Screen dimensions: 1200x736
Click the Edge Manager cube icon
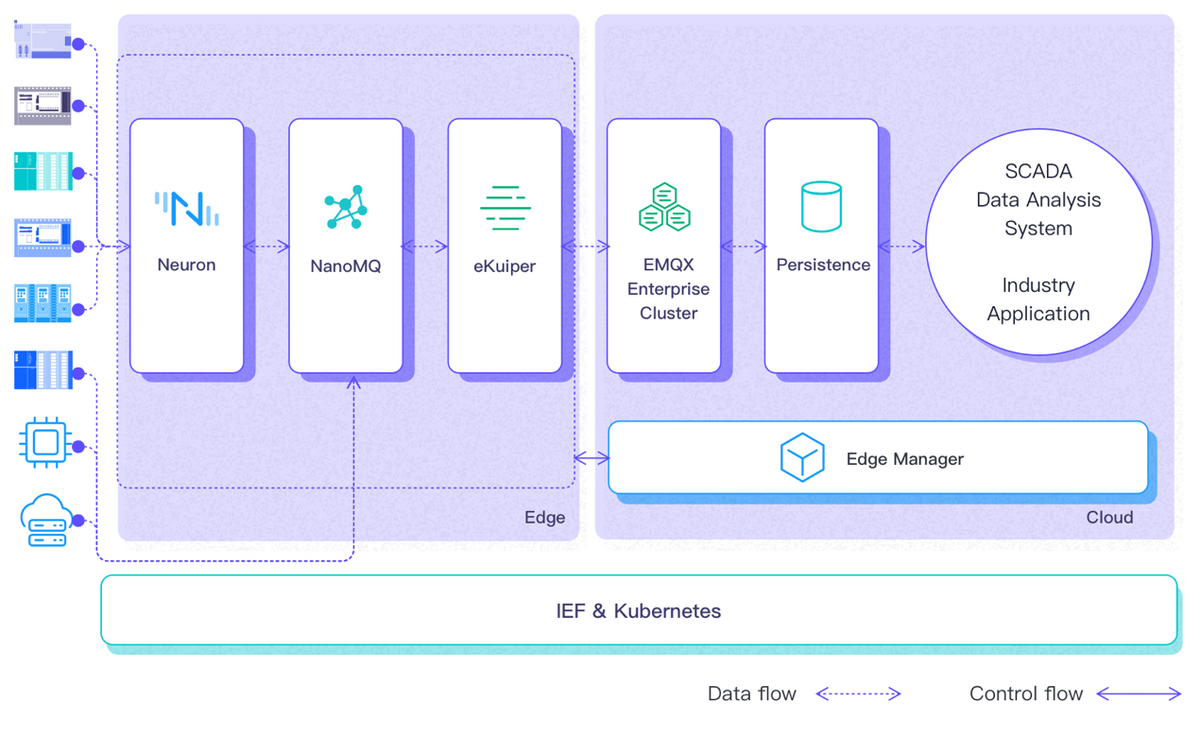point(802,459)
